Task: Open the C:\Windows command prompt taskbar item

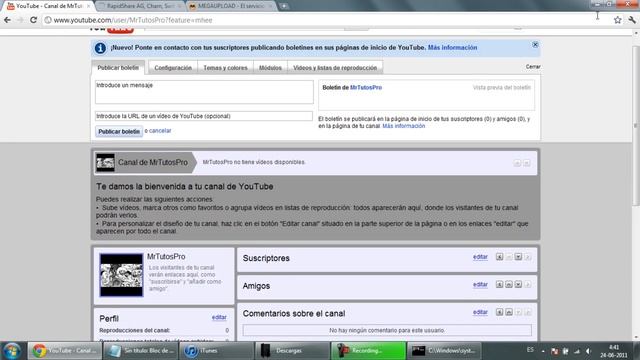Action: pyautogui.click(x=444, y=351)
